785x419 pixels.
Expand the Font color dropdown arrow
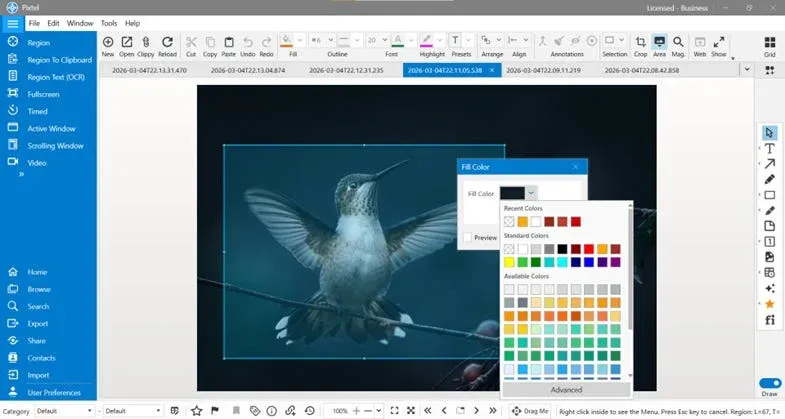pos(411,40)
